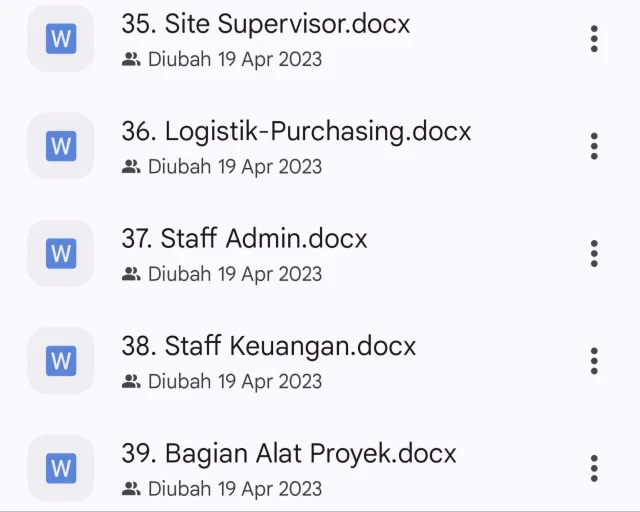Click Word icon for Site Supervisor.docx
The image size is (640, 512).
61,39
